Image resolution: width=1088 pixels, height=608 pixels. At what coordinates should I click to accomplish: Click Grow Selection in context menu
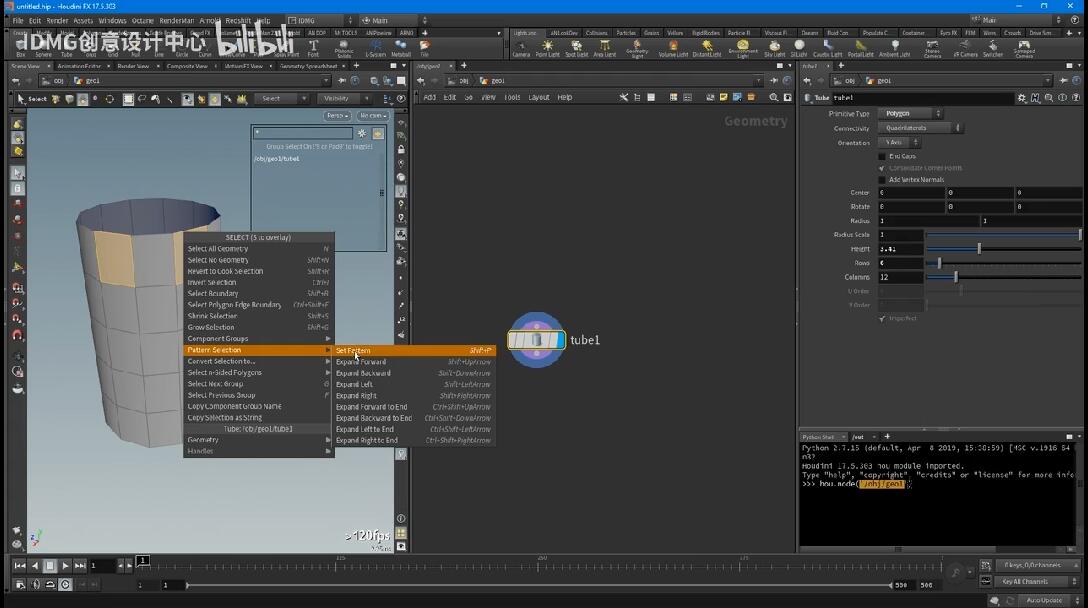tap(212, 328)
